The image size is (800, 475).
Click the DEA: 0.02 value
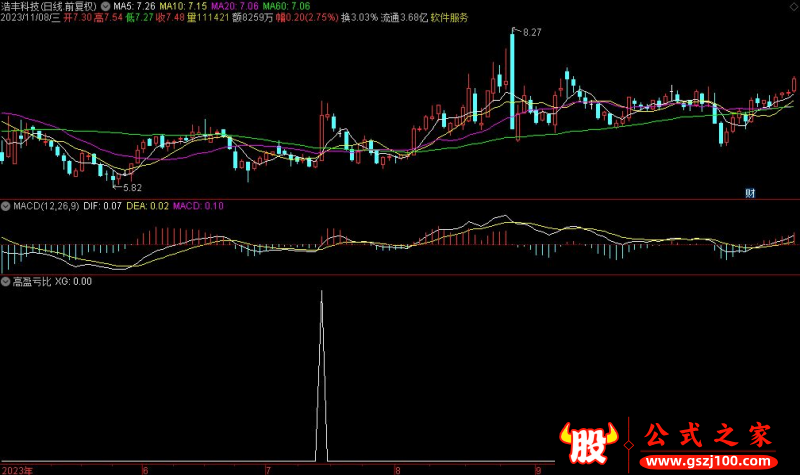(147, 206)
